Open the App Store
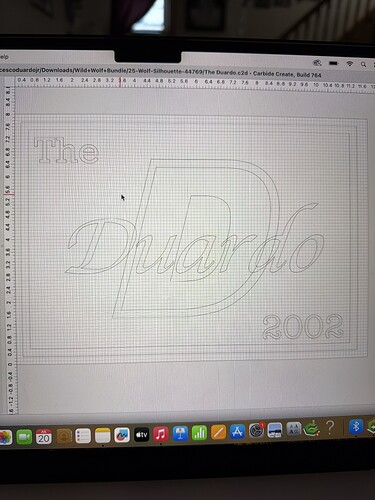 [237, 431]
